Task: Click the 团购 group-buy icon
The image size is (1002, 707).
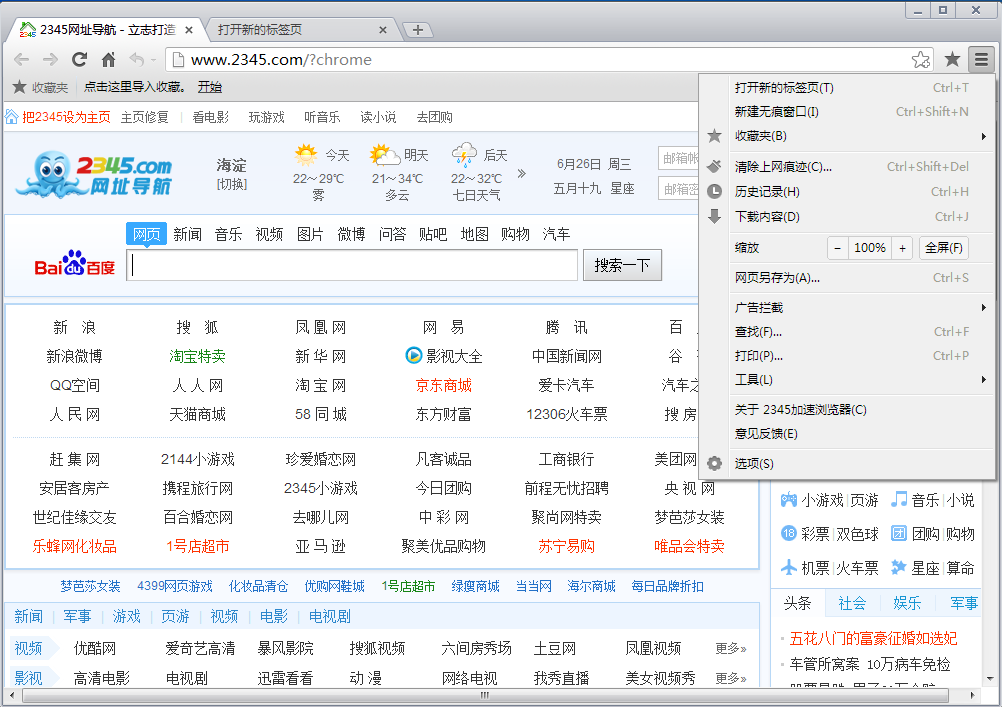Action: [x=899, y=533]
